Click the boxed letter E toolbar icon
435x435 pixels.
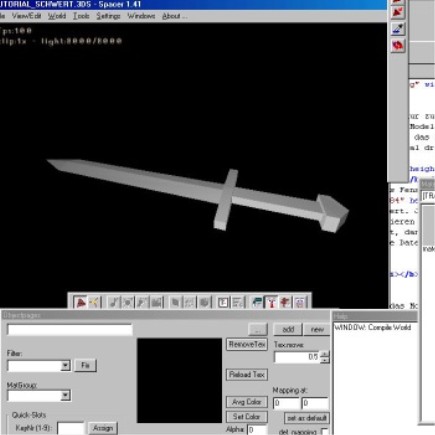[223, 302]
